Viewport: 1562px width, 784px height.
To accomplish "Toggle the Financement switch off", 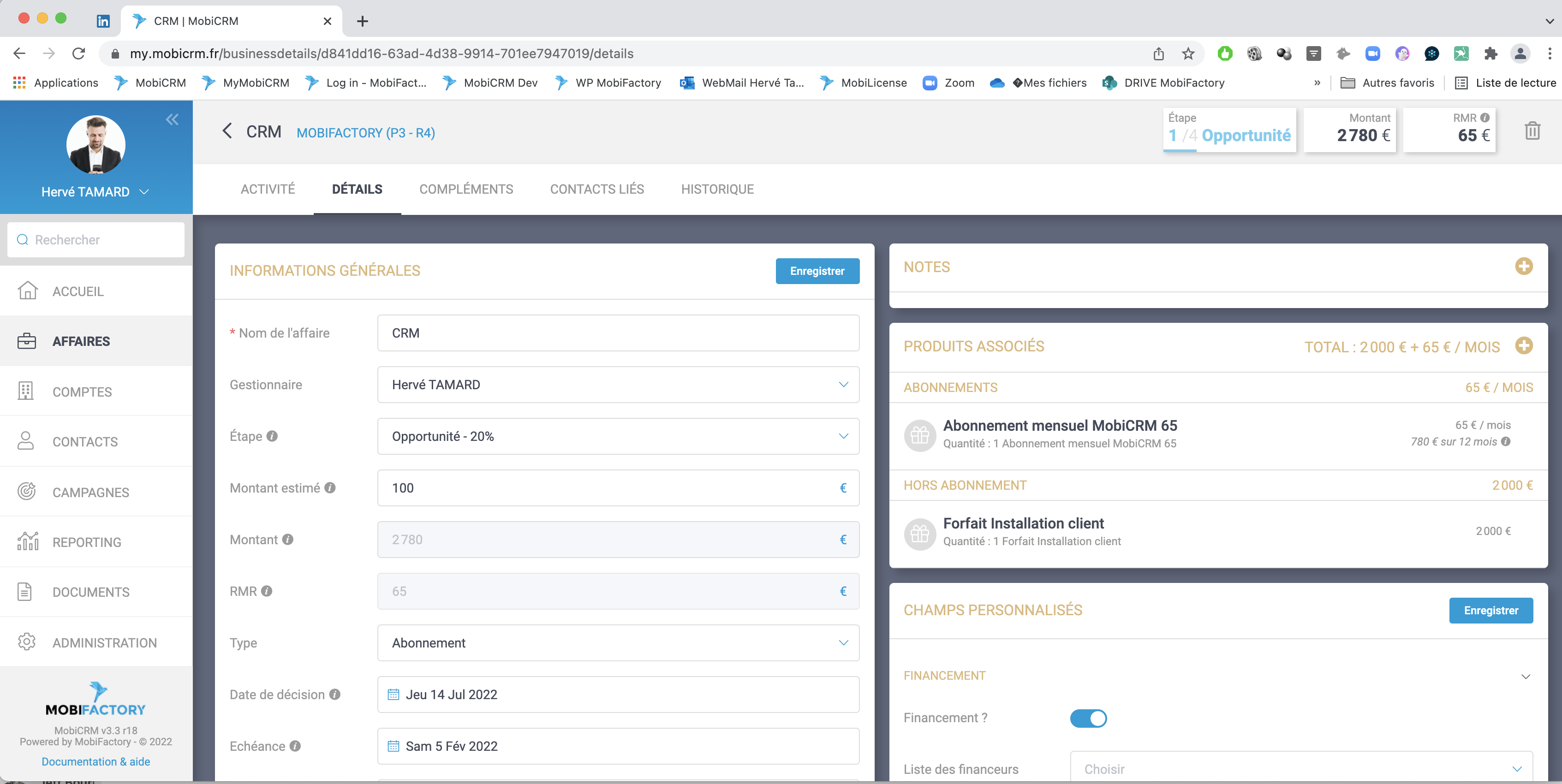I will point(1088,718).
